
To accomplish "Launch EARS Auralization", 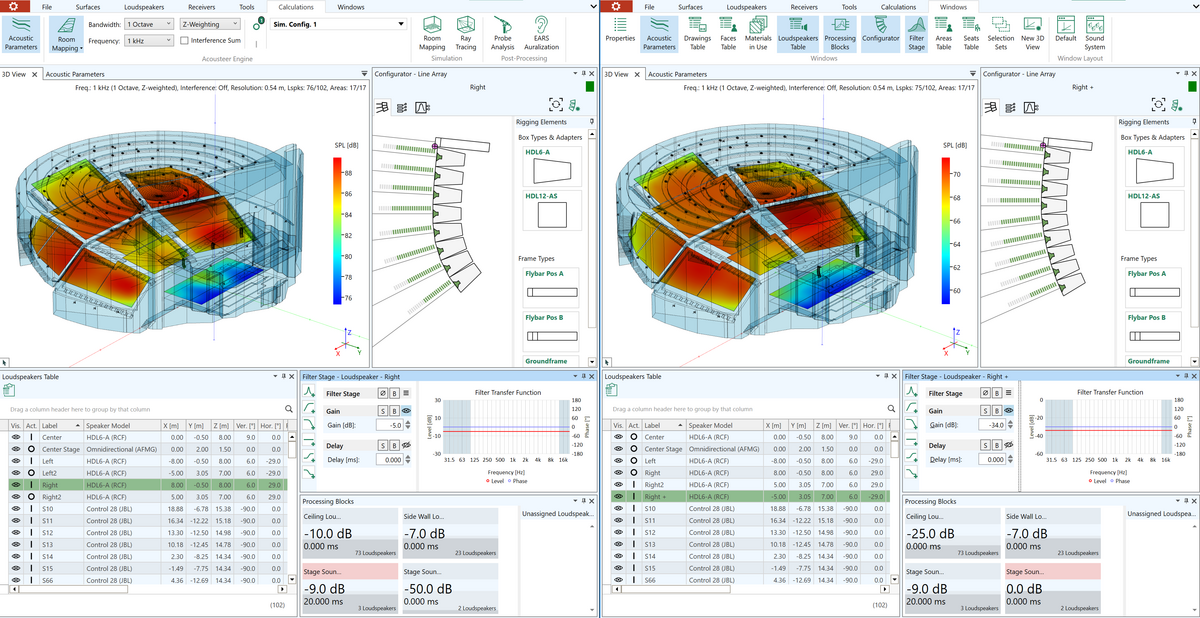I will [x=541, y=34].
